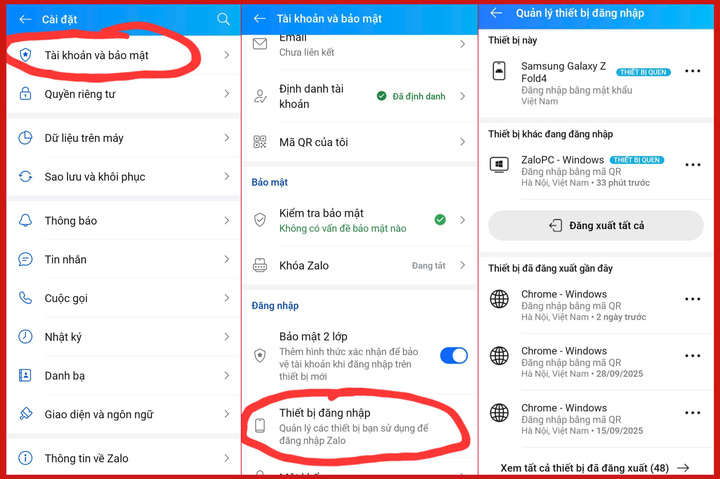720x479 pixels.
Task: Toggle the Bảo mật 2 lớp switch
Action: point(453,355)
